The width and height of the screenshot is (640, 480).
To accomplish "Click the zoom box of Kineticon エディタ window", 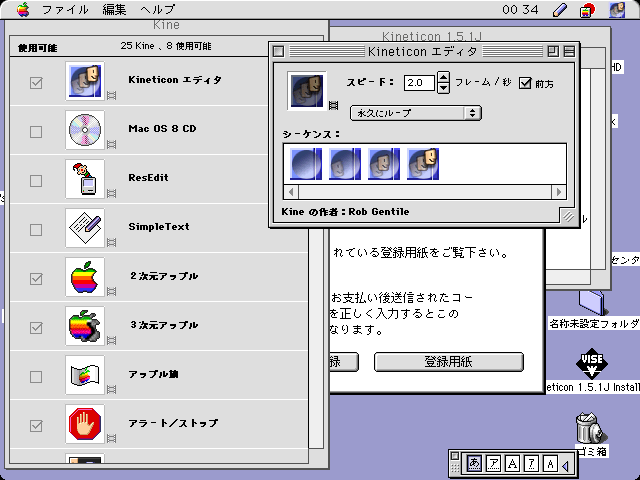I will tap(553, 51).
